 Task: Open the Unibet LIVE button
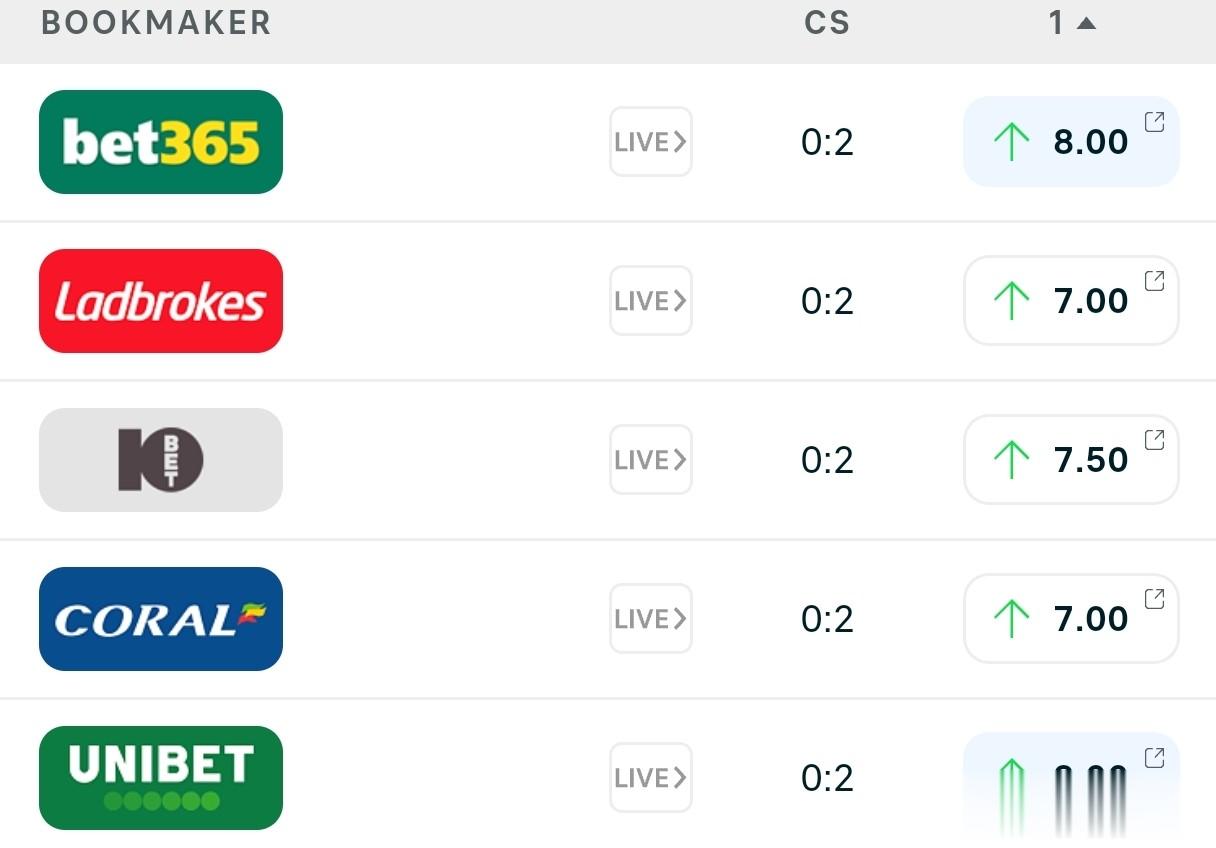(650, 778)
